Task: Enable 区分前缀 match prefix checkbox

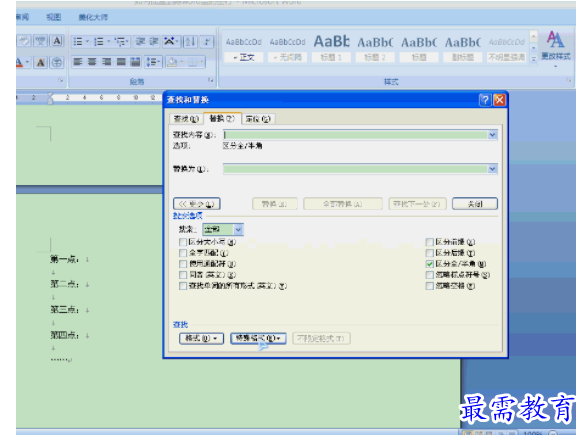Action: (x=430, y=242)
